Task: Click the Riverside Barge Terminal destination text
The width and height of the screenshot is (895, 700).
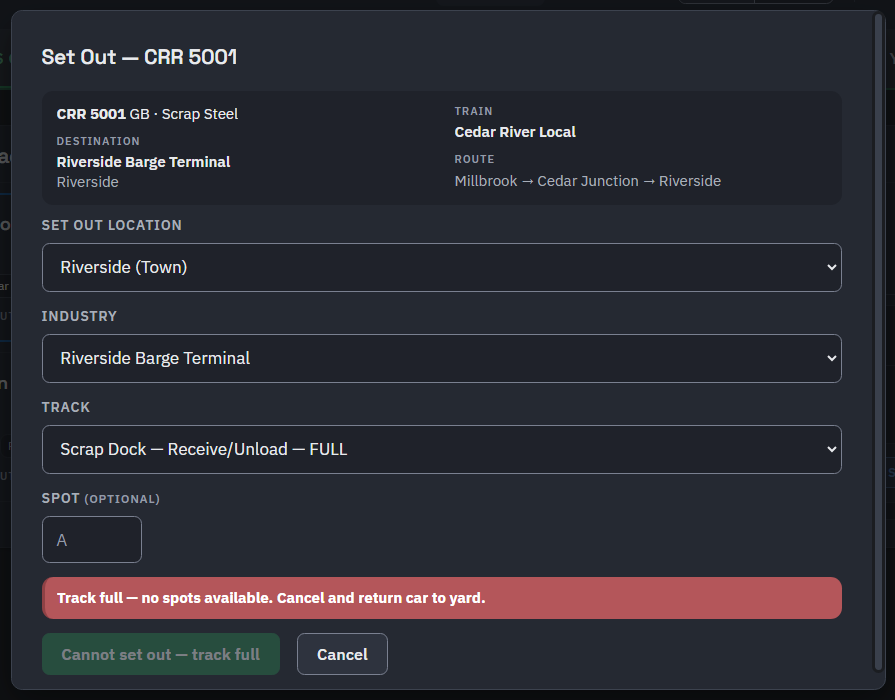Action: [143, 162]
